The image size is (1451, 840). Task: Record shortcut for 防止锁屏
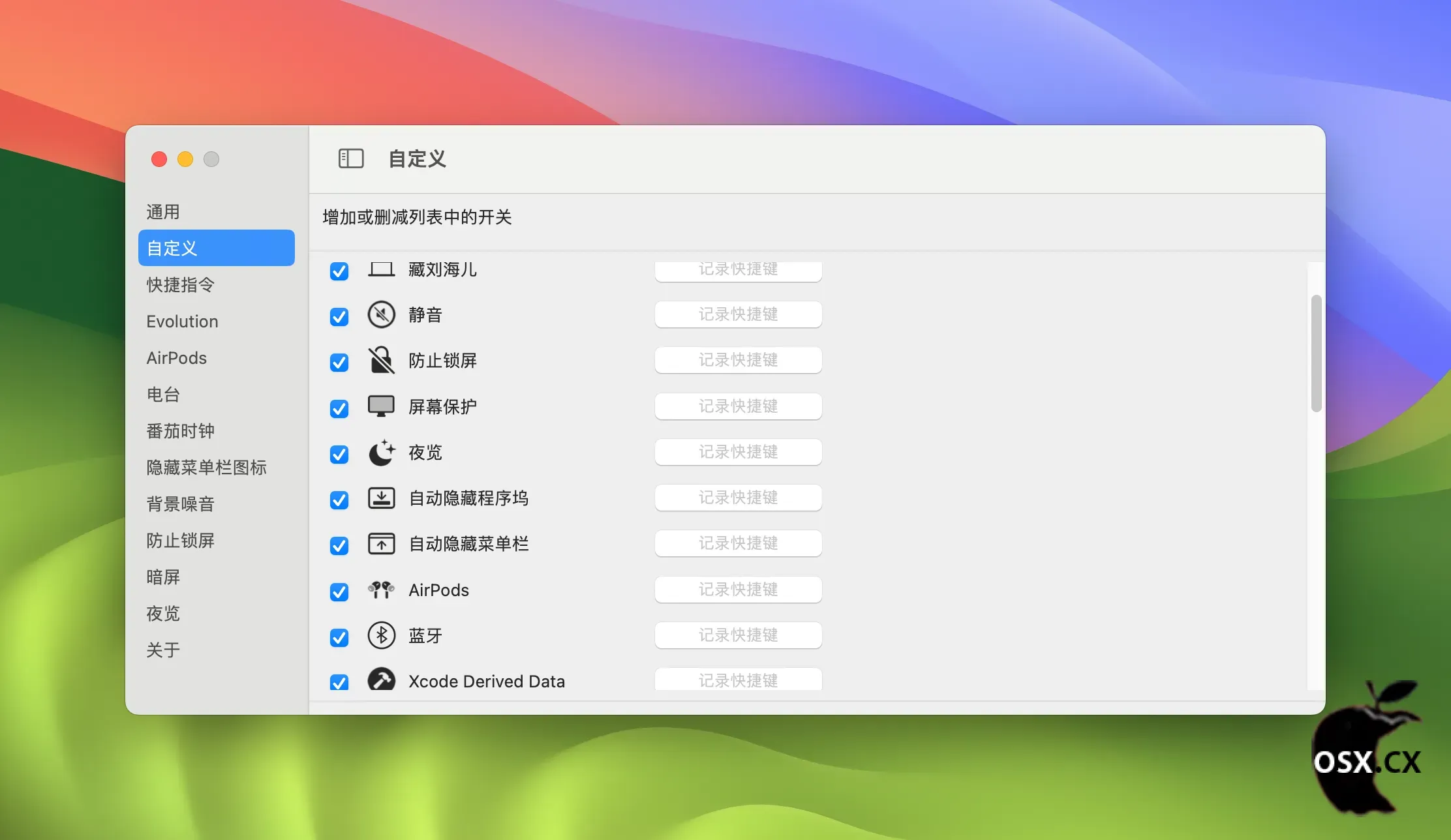pyautogui.click(x=738, y=360)
